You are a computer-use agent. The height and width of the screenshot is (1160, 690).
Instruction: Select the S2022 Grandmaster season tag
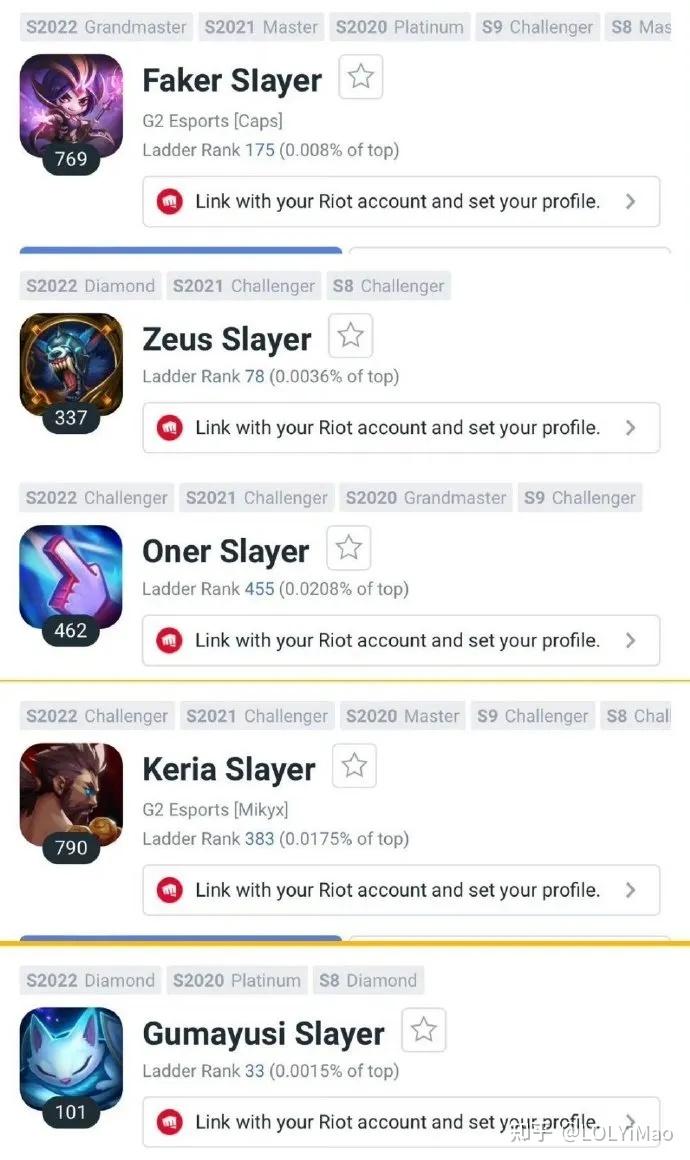tap(106, 27)
